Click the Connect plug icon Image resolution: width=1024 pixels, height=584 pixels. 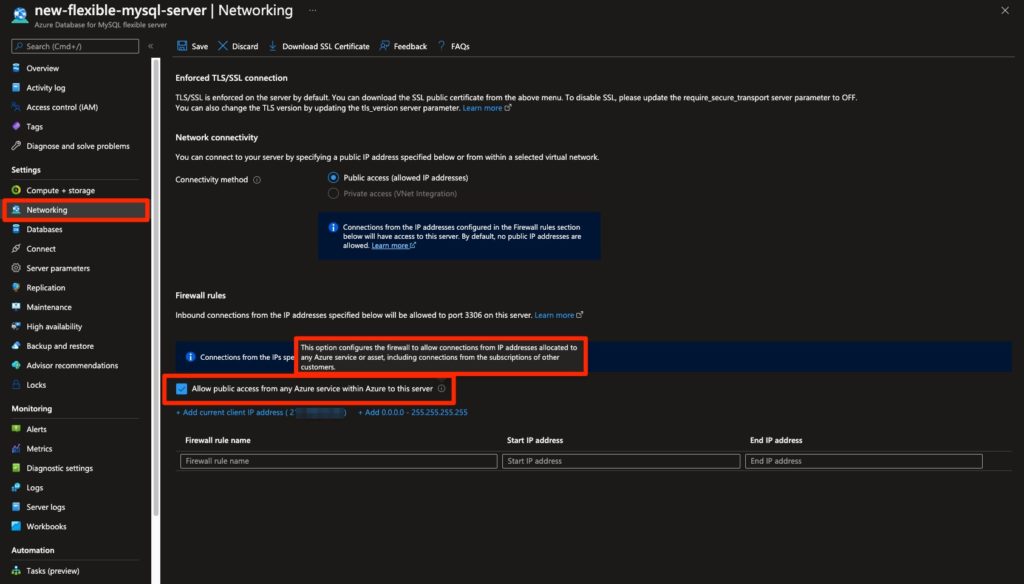coord(16,248)
